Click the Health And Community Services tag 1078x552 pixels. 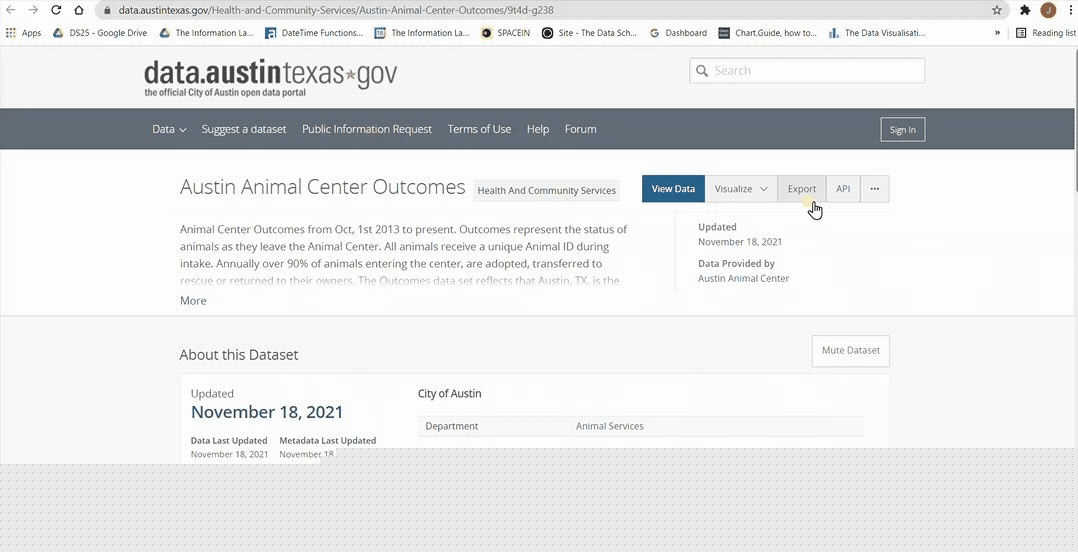547,190
